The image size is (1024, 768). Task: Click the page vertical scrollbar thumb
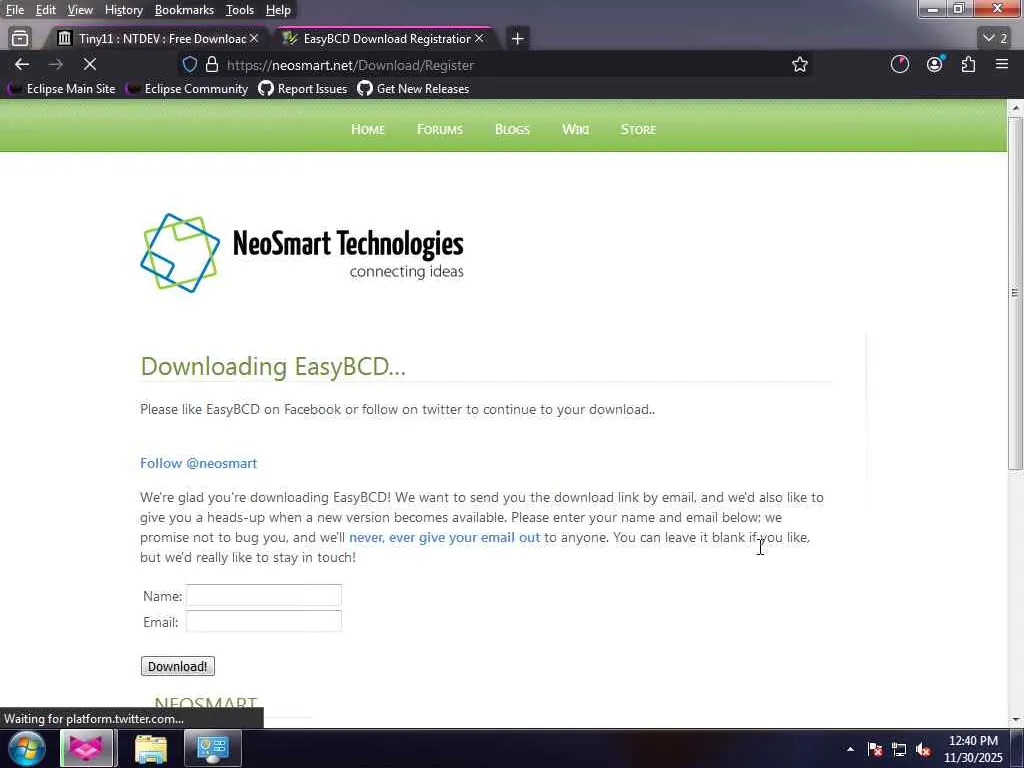(x=1015, y=293)
